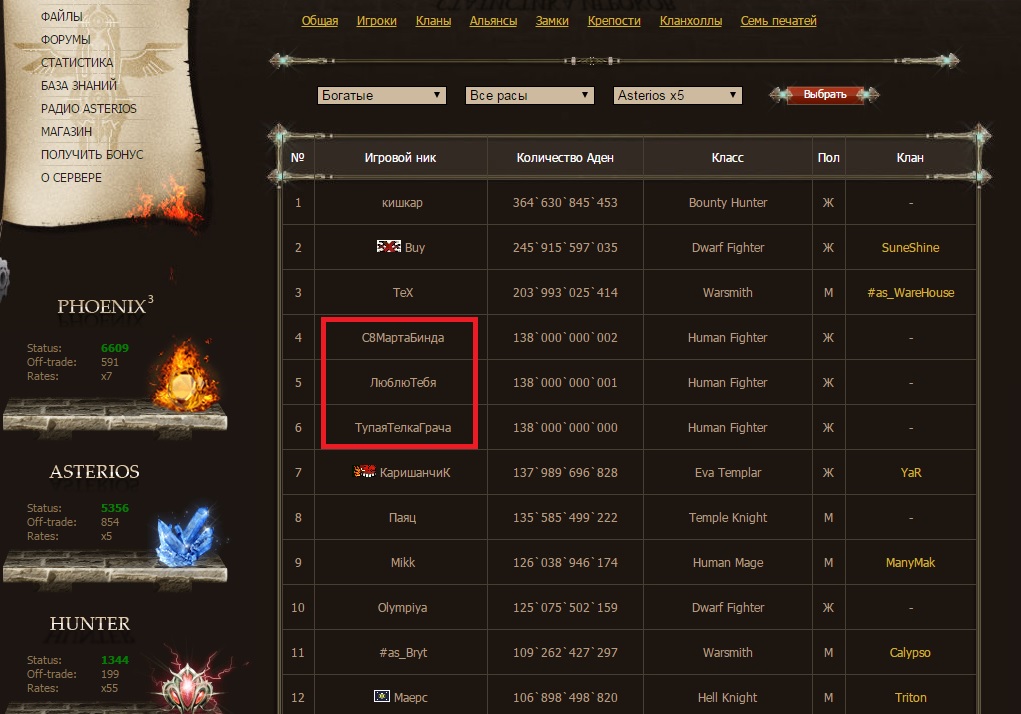Open the SuneShine clan link
The height and width of the screenshot is (714, 1021).
click(x=910, y=247)
